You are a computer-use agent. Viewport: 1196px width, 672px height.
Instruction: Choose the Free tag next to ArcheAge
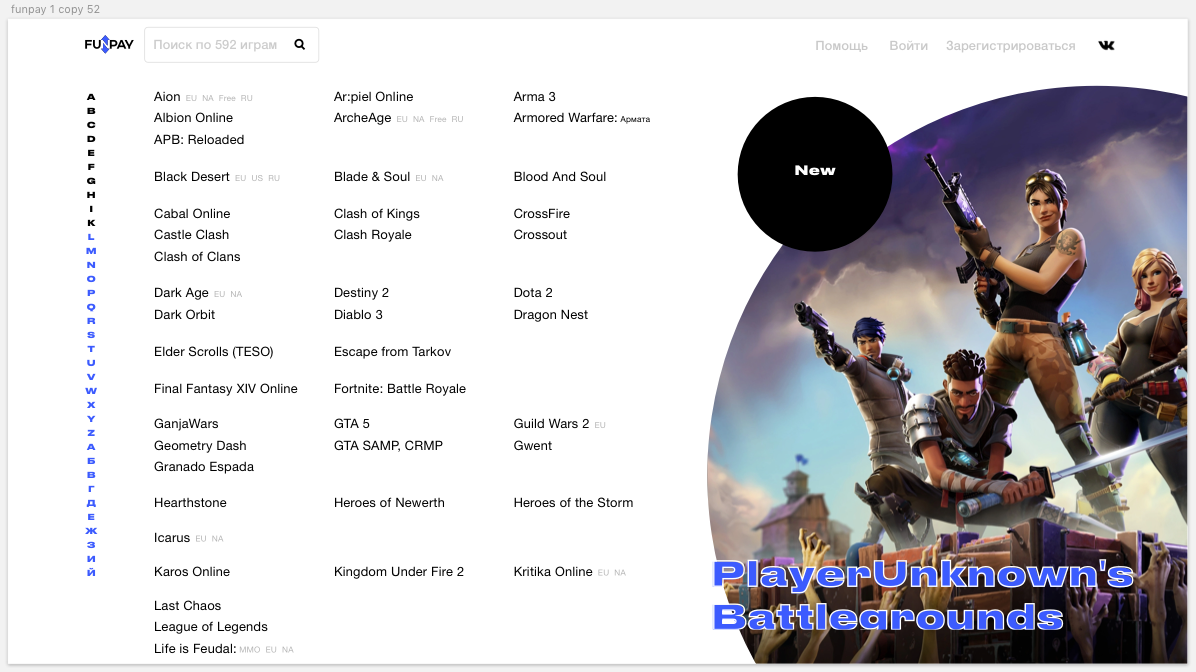[437, 120]
